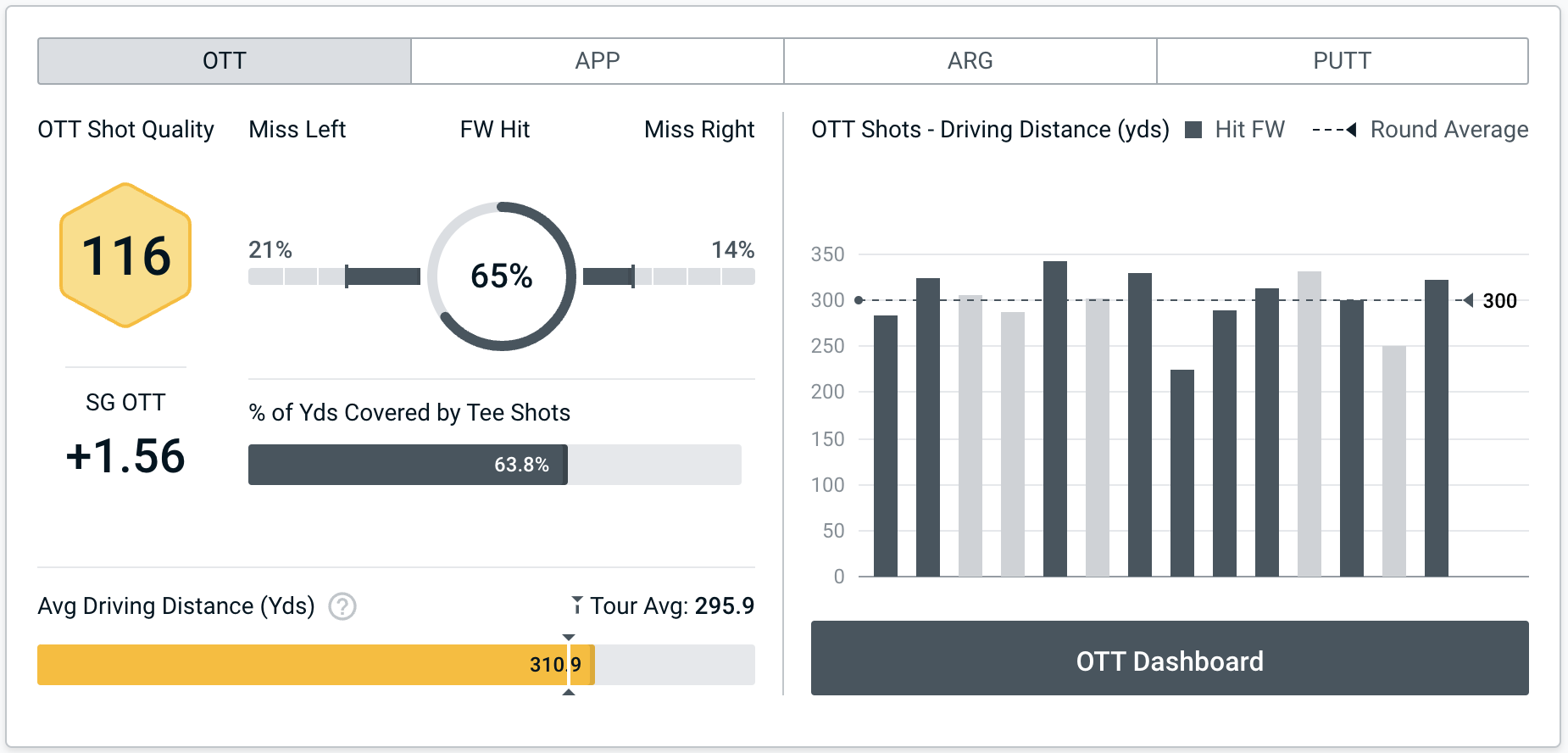
Task: Click the Round Average dashed legend marker
Action: (1335, 130)
